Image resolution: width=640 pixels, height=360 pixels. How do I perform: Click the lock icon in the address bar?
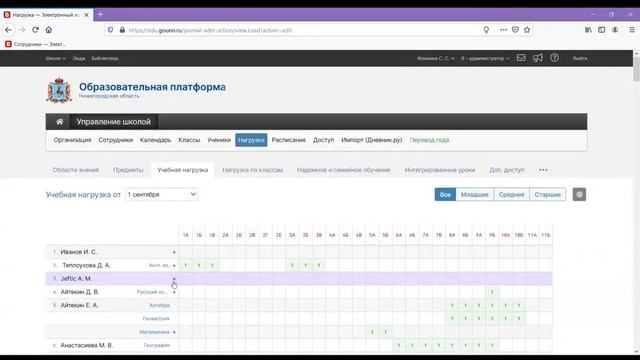coord(122,30)
